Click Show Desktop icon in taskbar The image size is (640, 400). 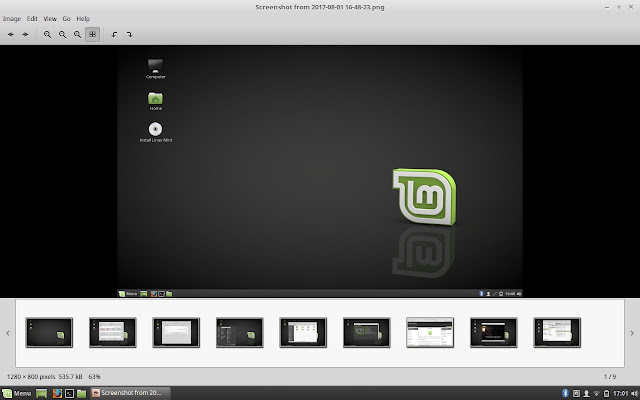tap(41, 393)
